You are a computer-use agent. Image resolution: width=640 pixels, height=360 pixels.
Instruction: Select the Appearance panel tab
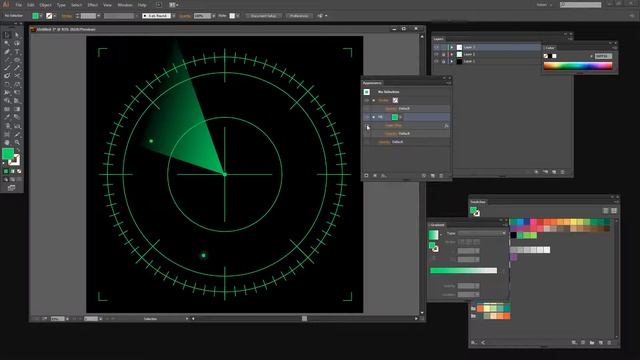point(372,83)
